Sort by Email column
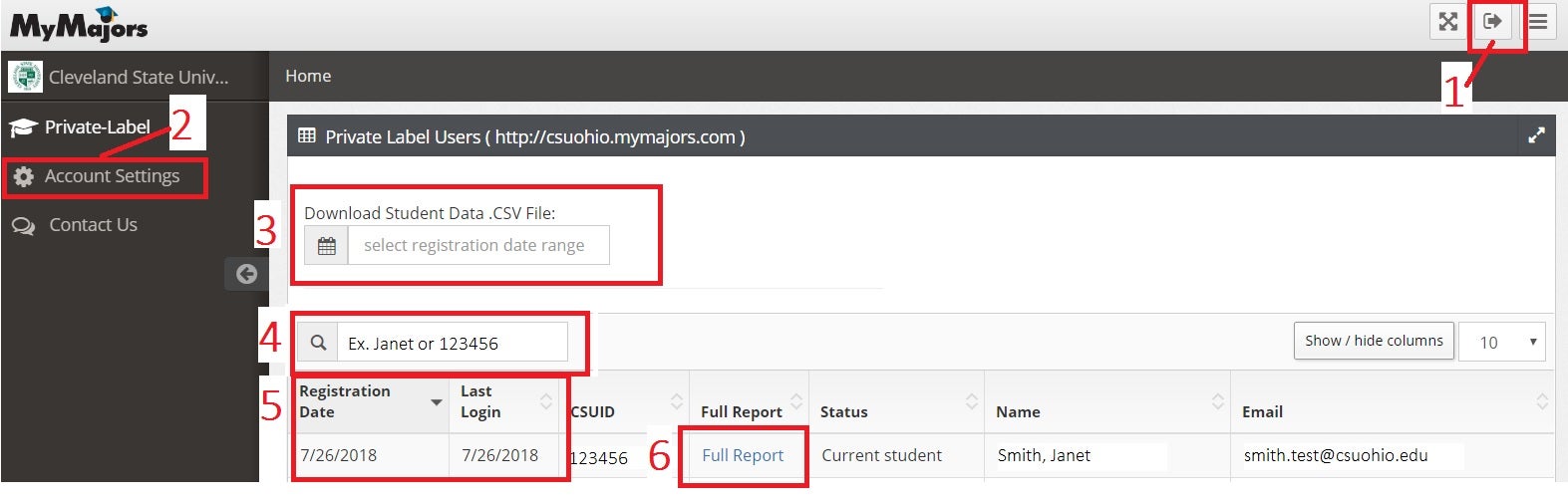Image resolution: width=1568 pixels, height=502 pixels. [x=1393, y=401]
